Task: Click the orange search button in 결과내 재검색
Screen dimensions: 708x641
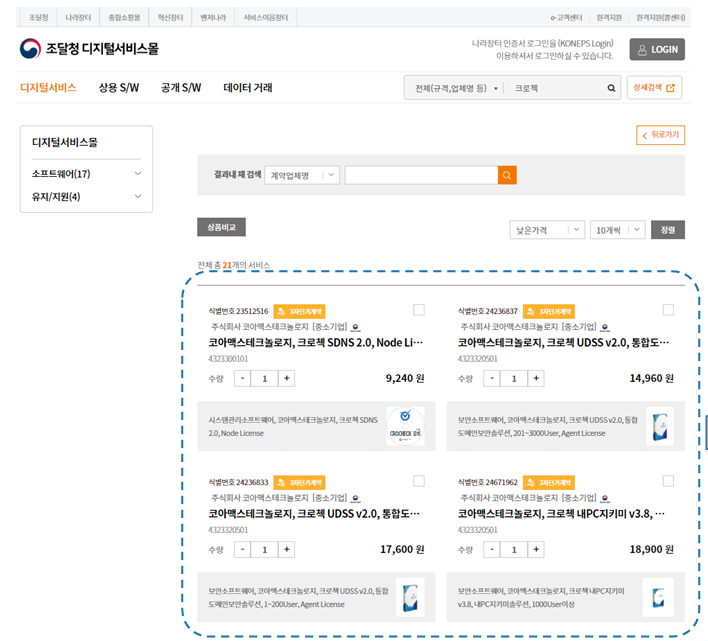Action: 507,175
